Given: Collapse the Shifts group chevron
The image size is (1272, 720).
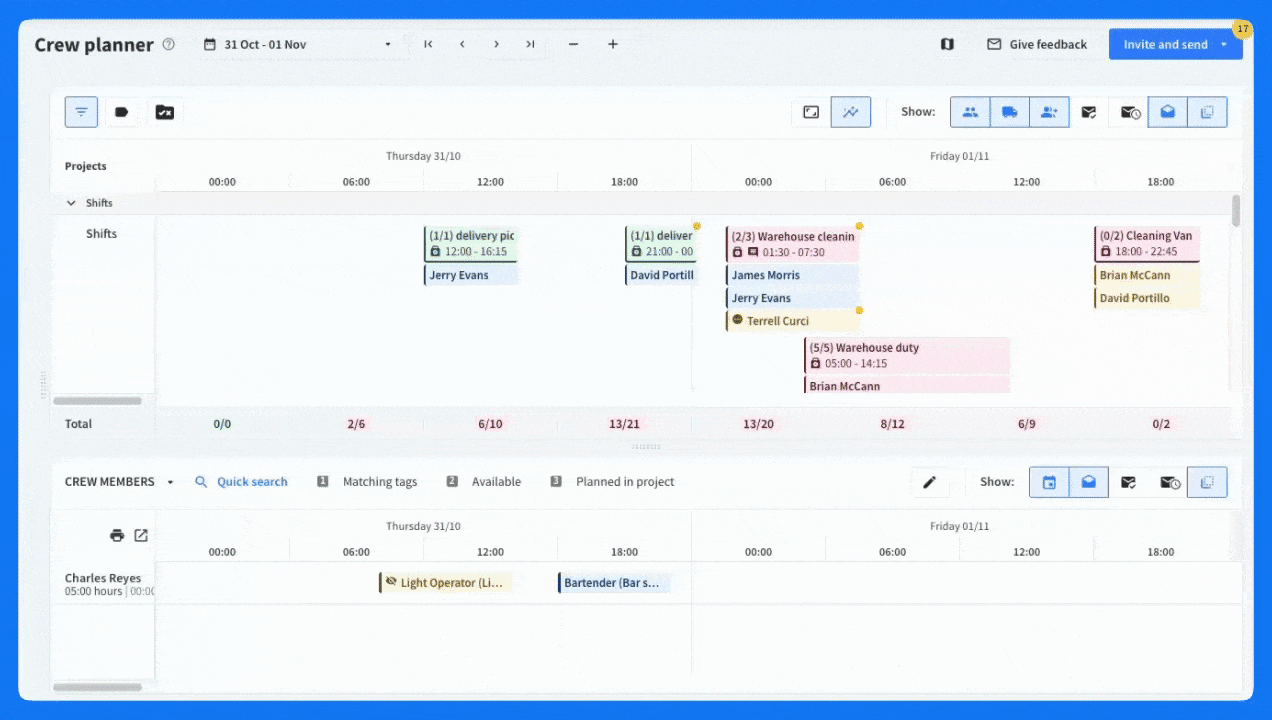Looking at the screenshot, I should point(71,203).
